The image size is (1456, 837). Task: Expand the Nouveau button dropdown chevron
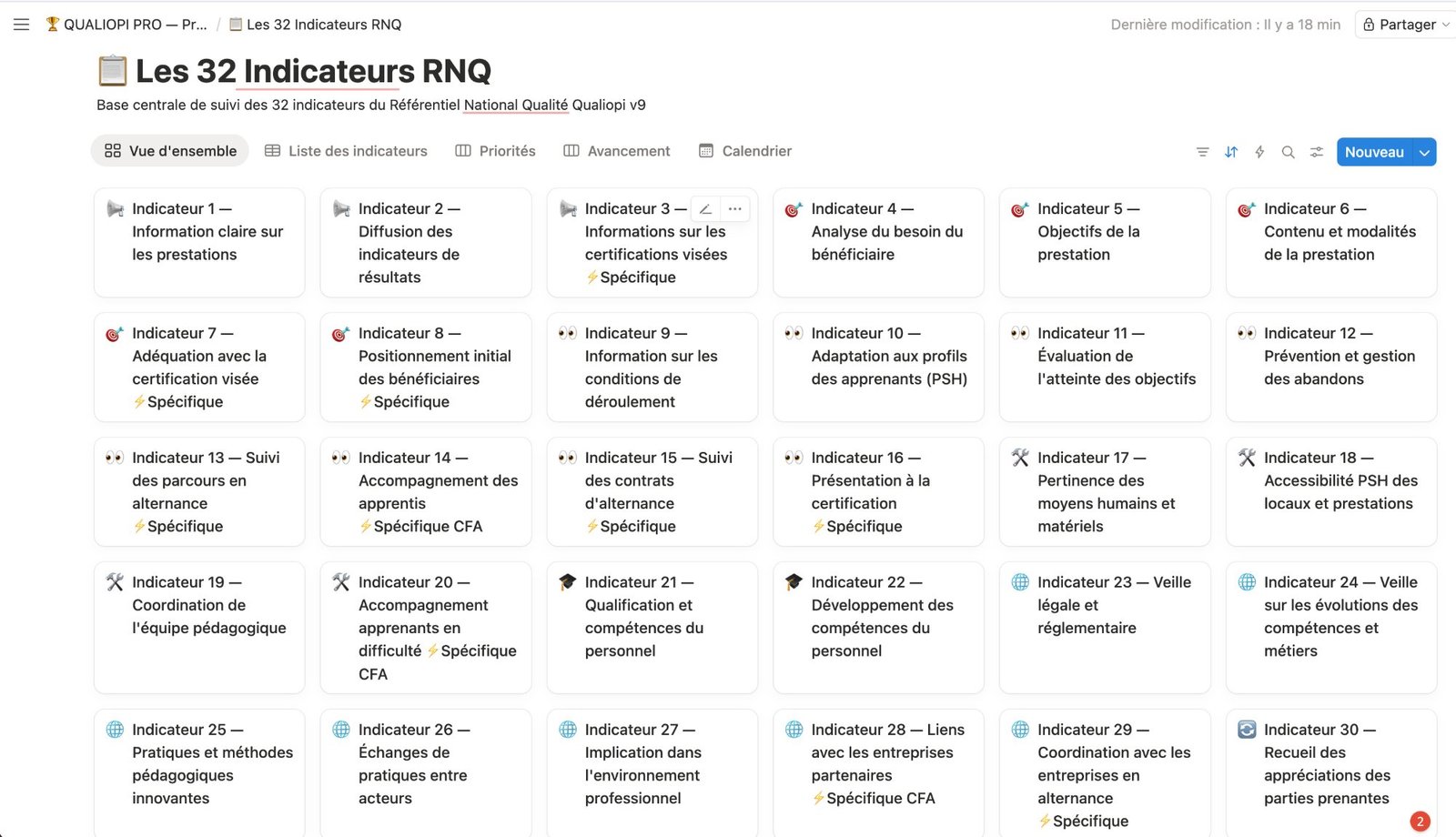pos(1424,152)
